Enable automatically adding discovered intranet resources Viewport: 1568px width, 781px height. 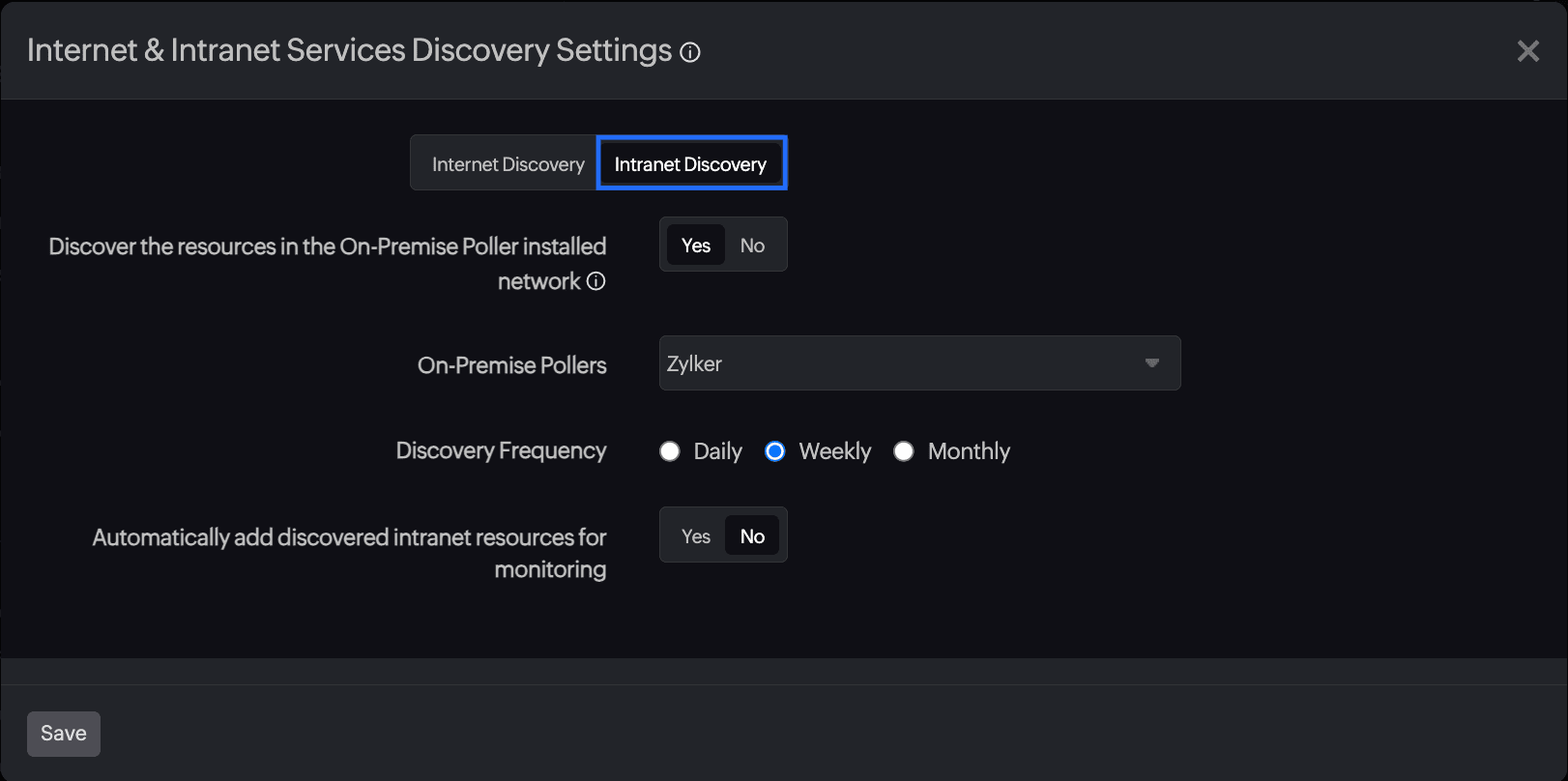(x=695, y=536)
